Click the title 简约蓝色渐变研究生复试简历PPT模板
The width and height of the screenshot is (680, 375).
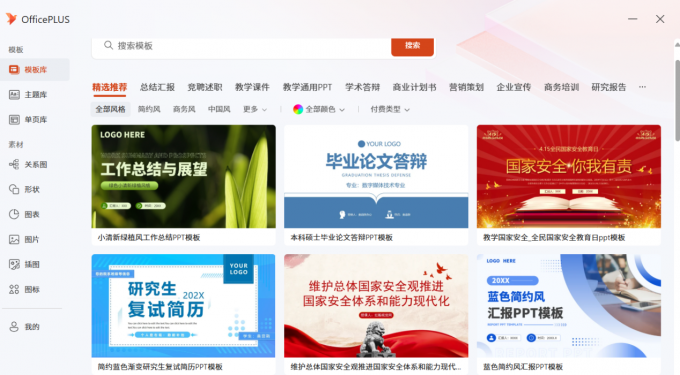click(x=160, y=367)
